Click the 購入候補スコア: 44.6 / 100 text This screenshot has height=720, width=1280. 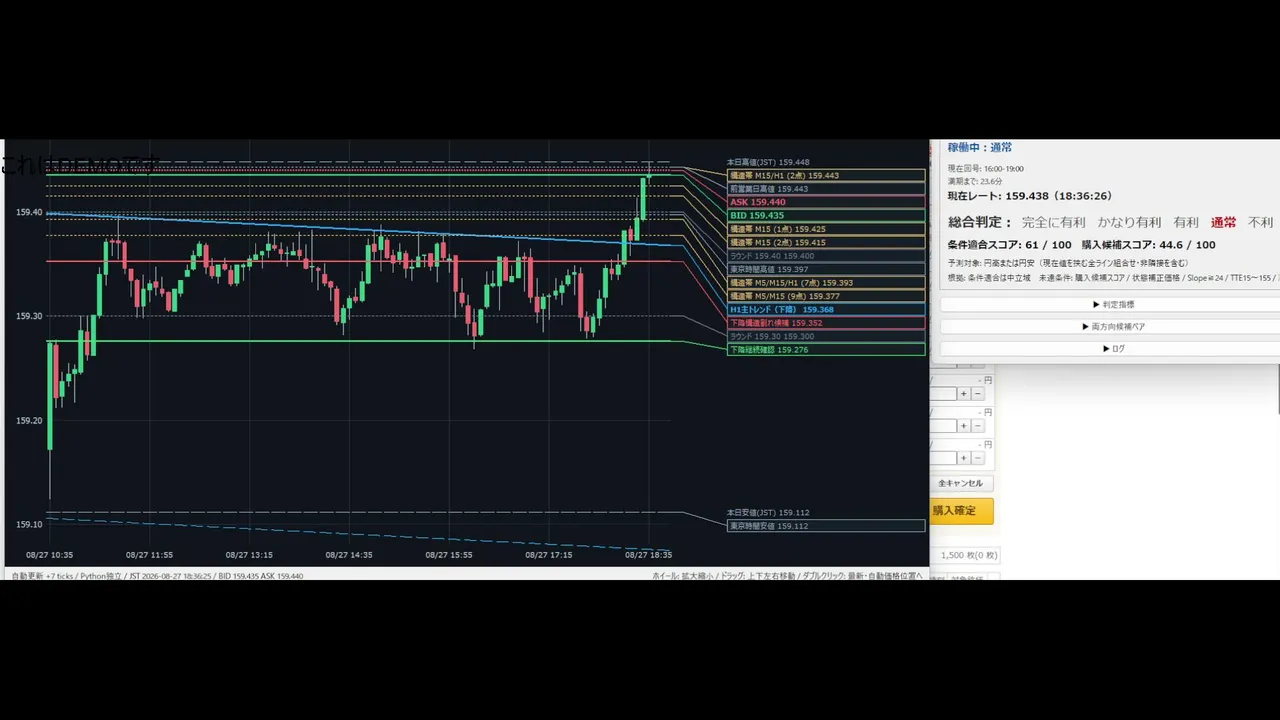tap(1148, 245)
